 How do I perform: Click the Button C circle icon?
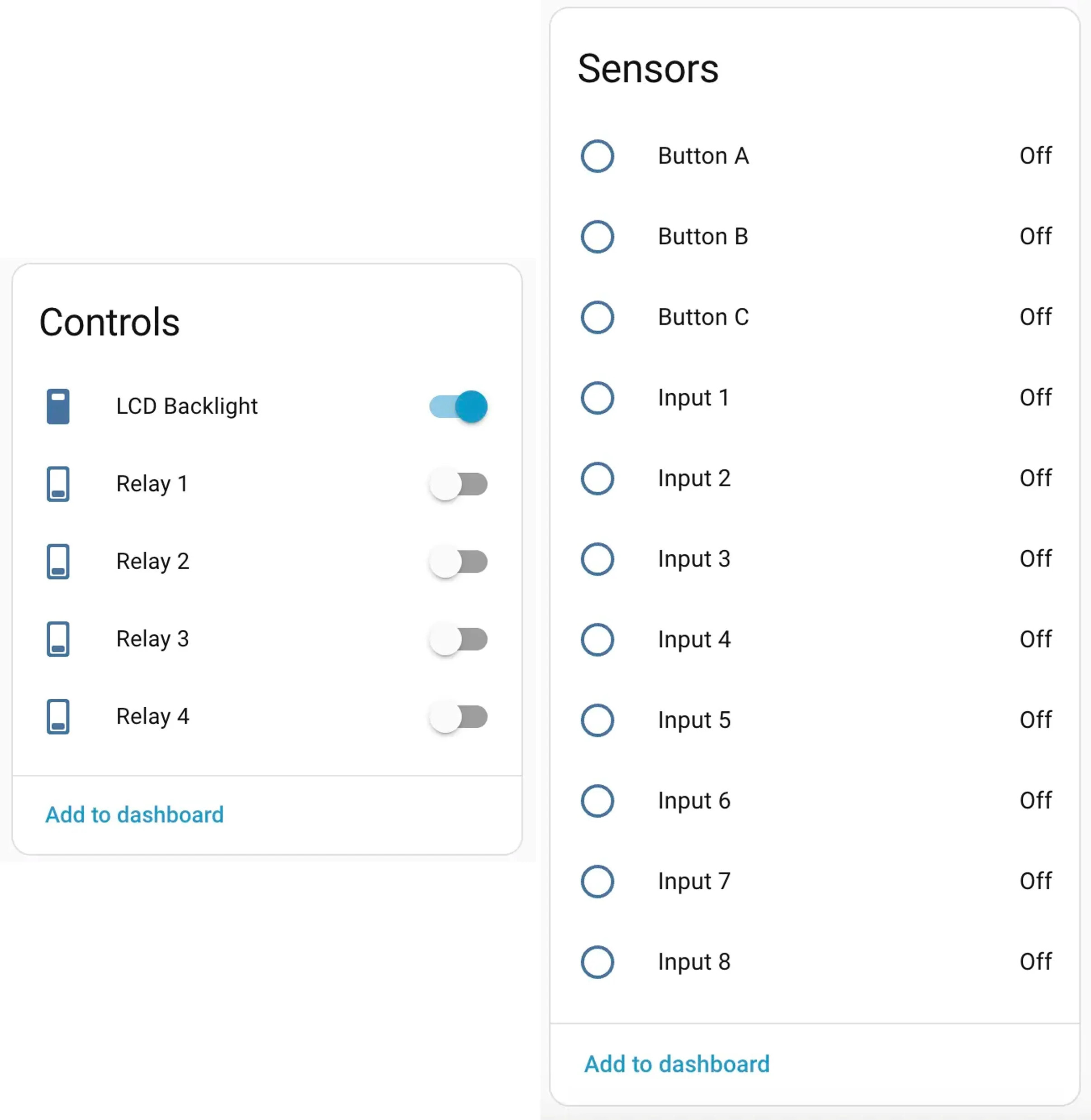point(597,317)
